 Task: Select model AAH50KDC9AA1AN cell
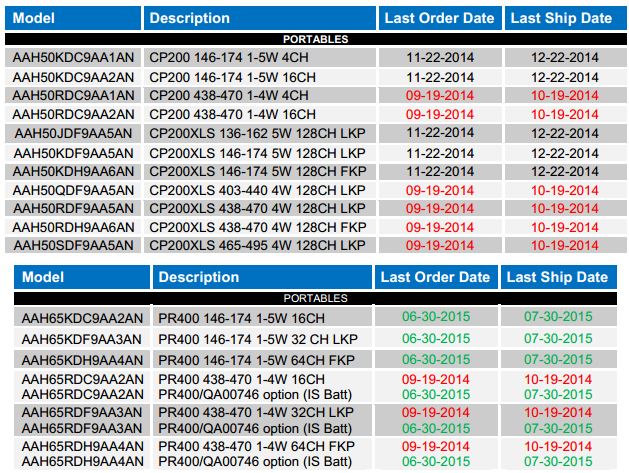(x=73, y=57)
